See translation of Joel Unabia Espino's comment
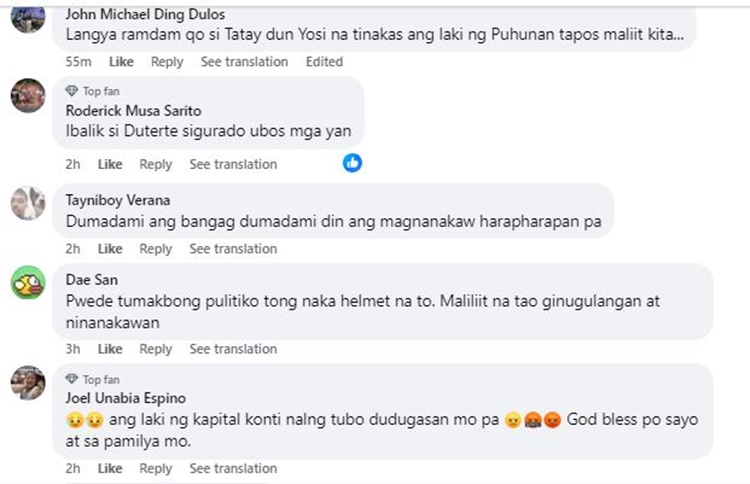750x484 pixels. tap(233, 468)
